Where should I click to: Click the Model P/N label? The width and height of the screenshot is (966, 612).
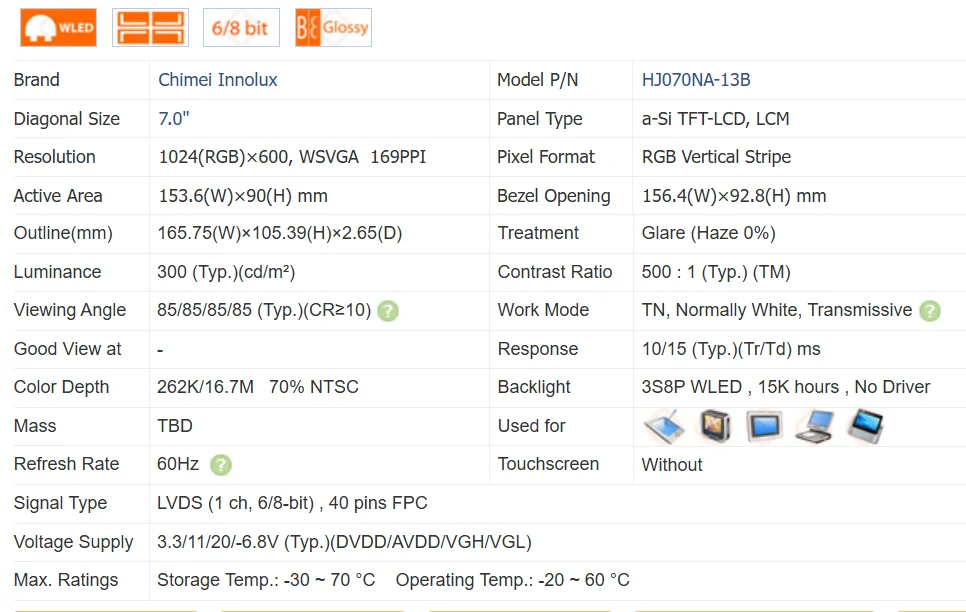[538, 80]
